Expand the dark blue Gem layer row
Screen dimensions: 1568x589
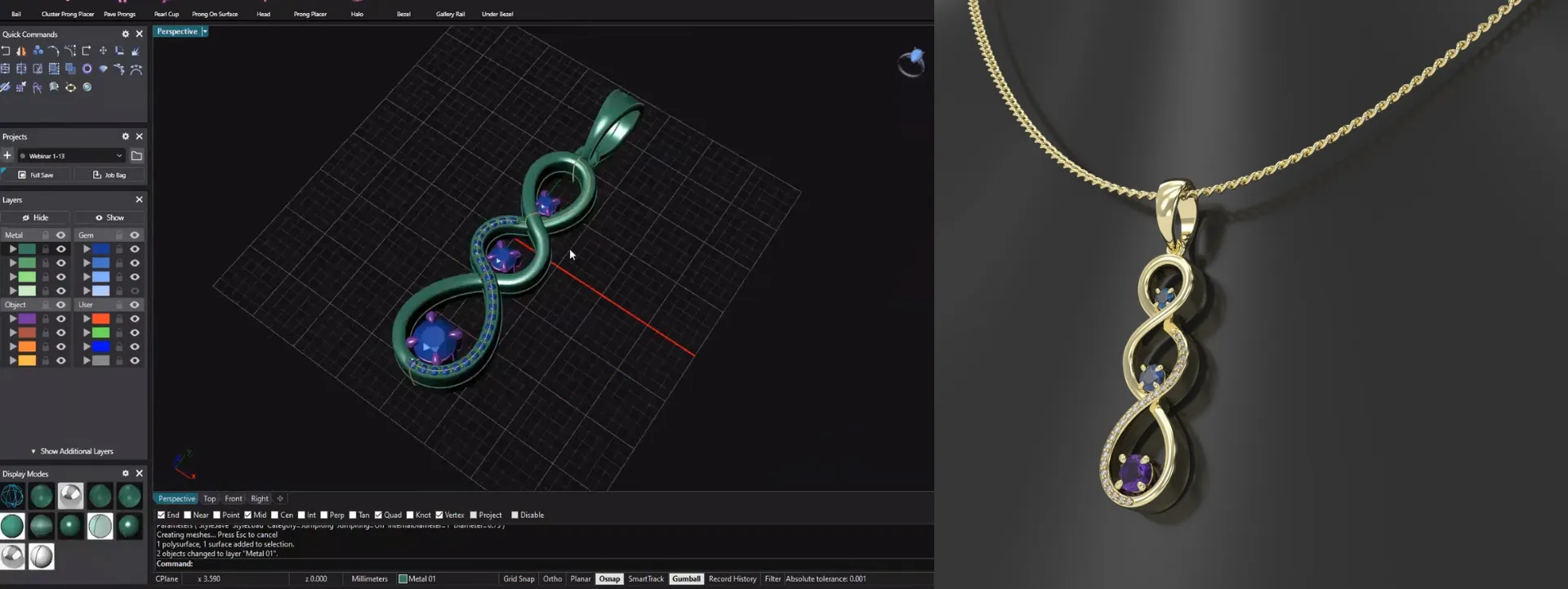(87, 249)
